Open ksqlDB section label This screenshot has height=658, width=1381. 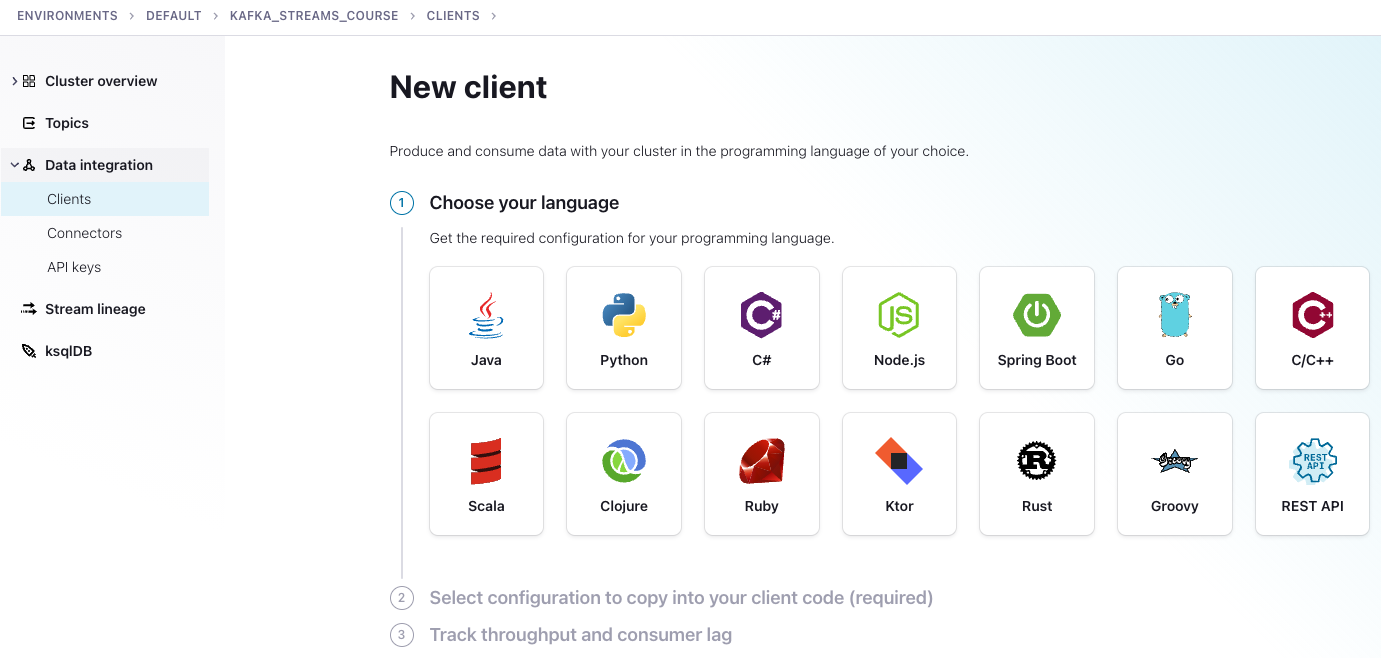[x=69, y=351]
